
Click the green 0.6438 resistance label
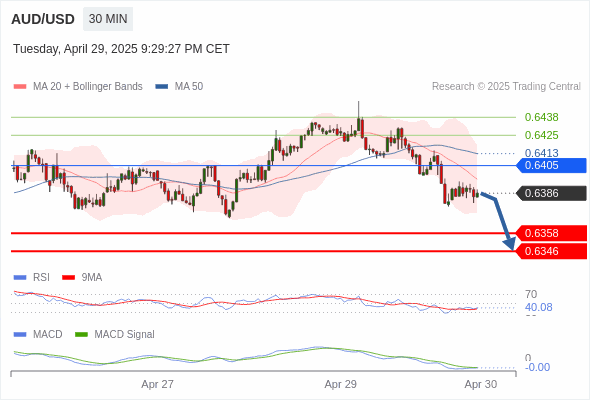point(541,117)
